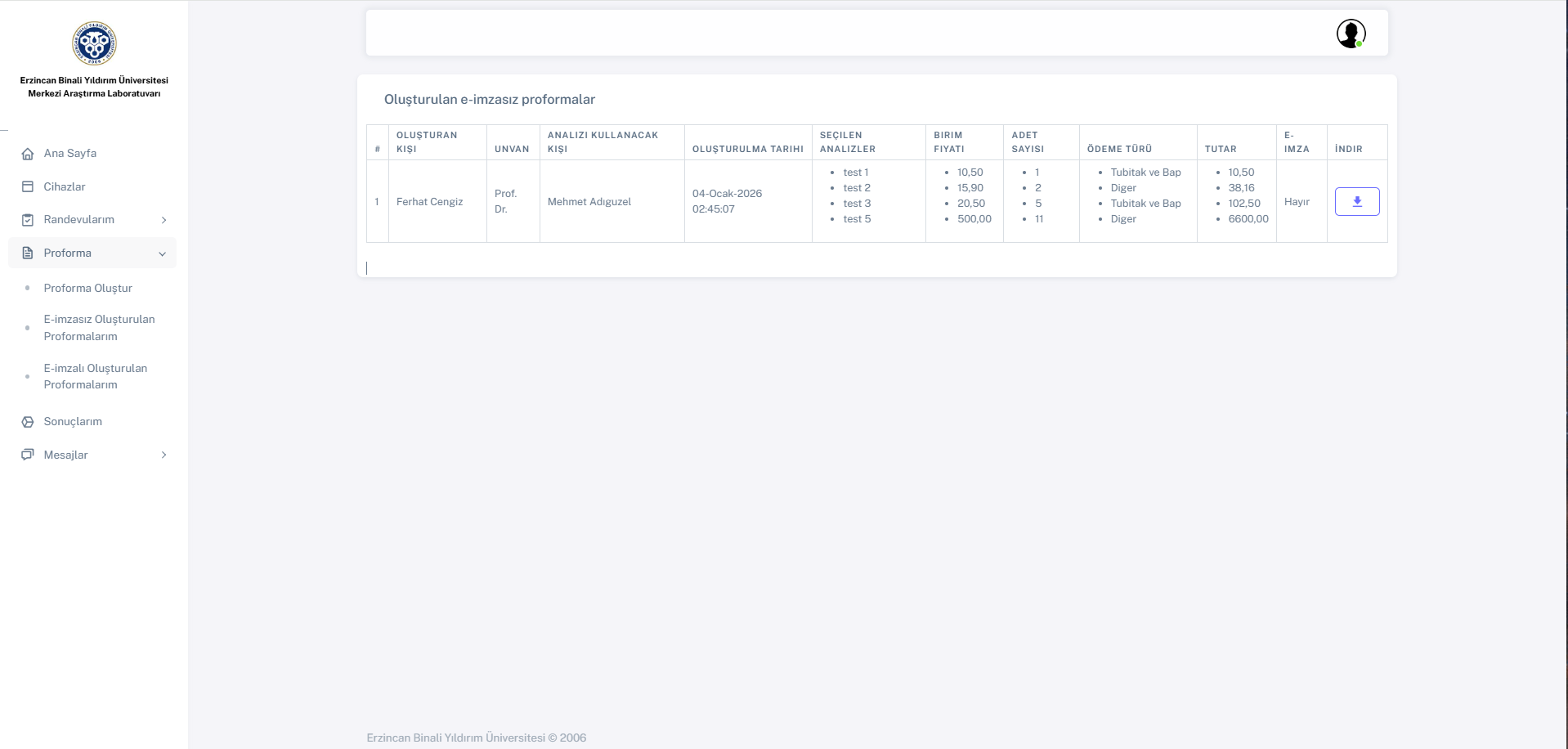Image resolution: width=1568 pixels, height=749 pixels.
Task: Expand the Mesajlar submenu arrow
Action: (164, 455)
